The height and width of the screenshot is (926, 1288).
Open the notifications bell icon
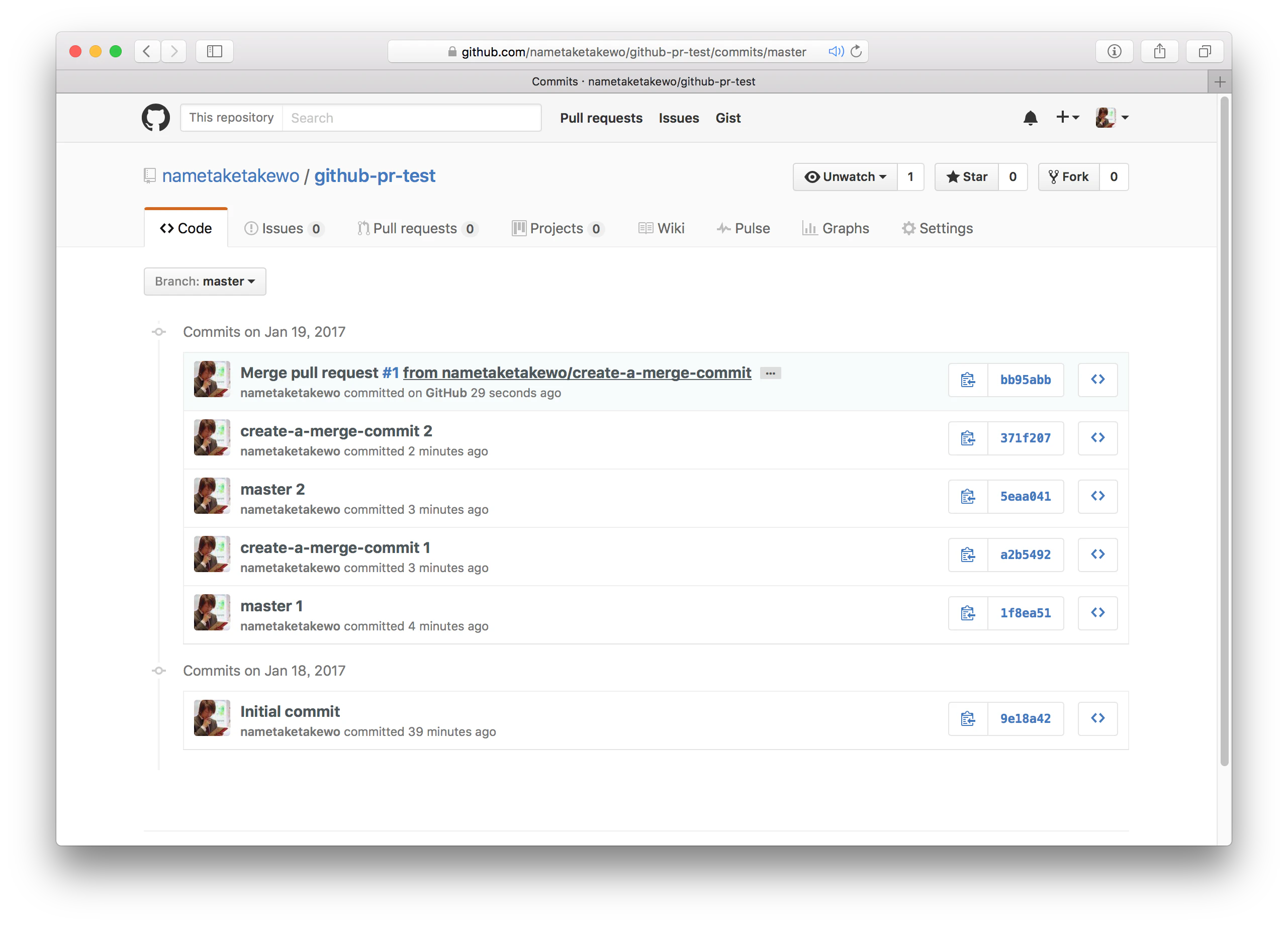click(1030, 118)
